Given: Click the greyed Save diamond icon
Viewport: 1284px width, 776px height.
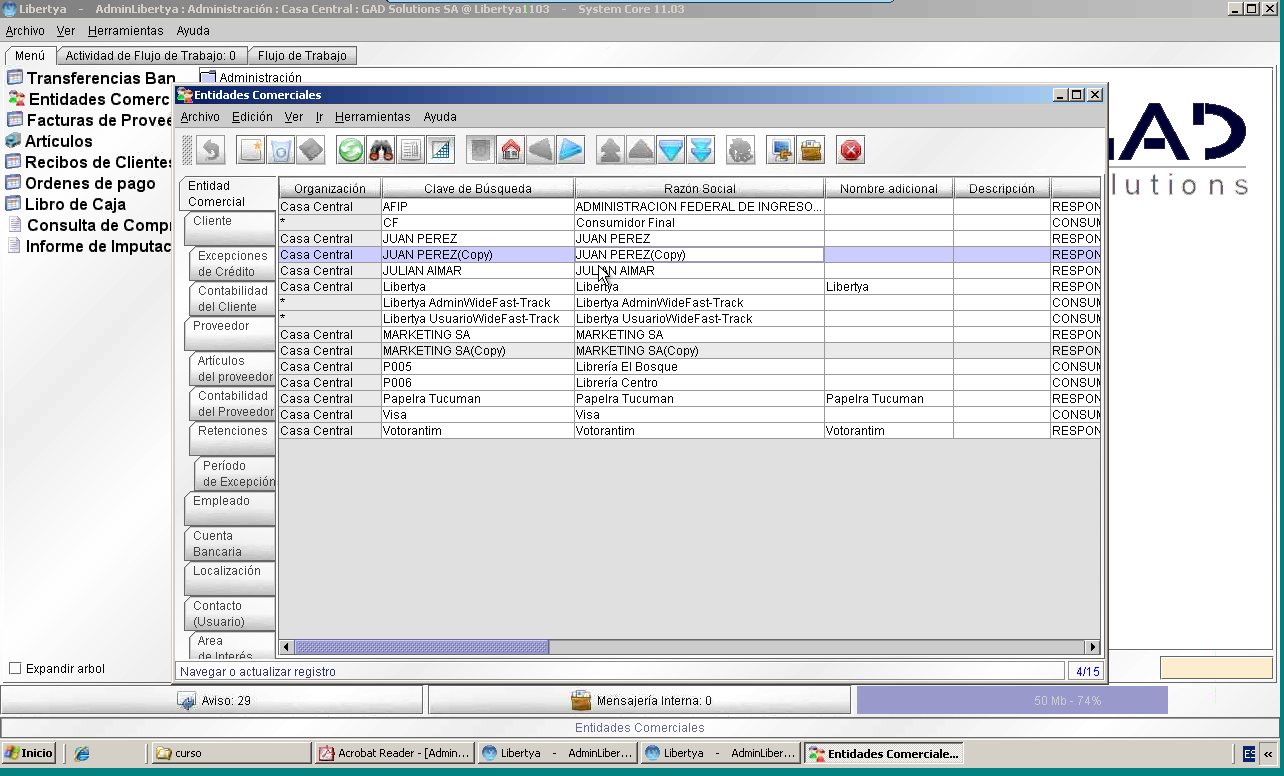Looking at the screenshot, I should pyautogui.click(x=311, y=150).
